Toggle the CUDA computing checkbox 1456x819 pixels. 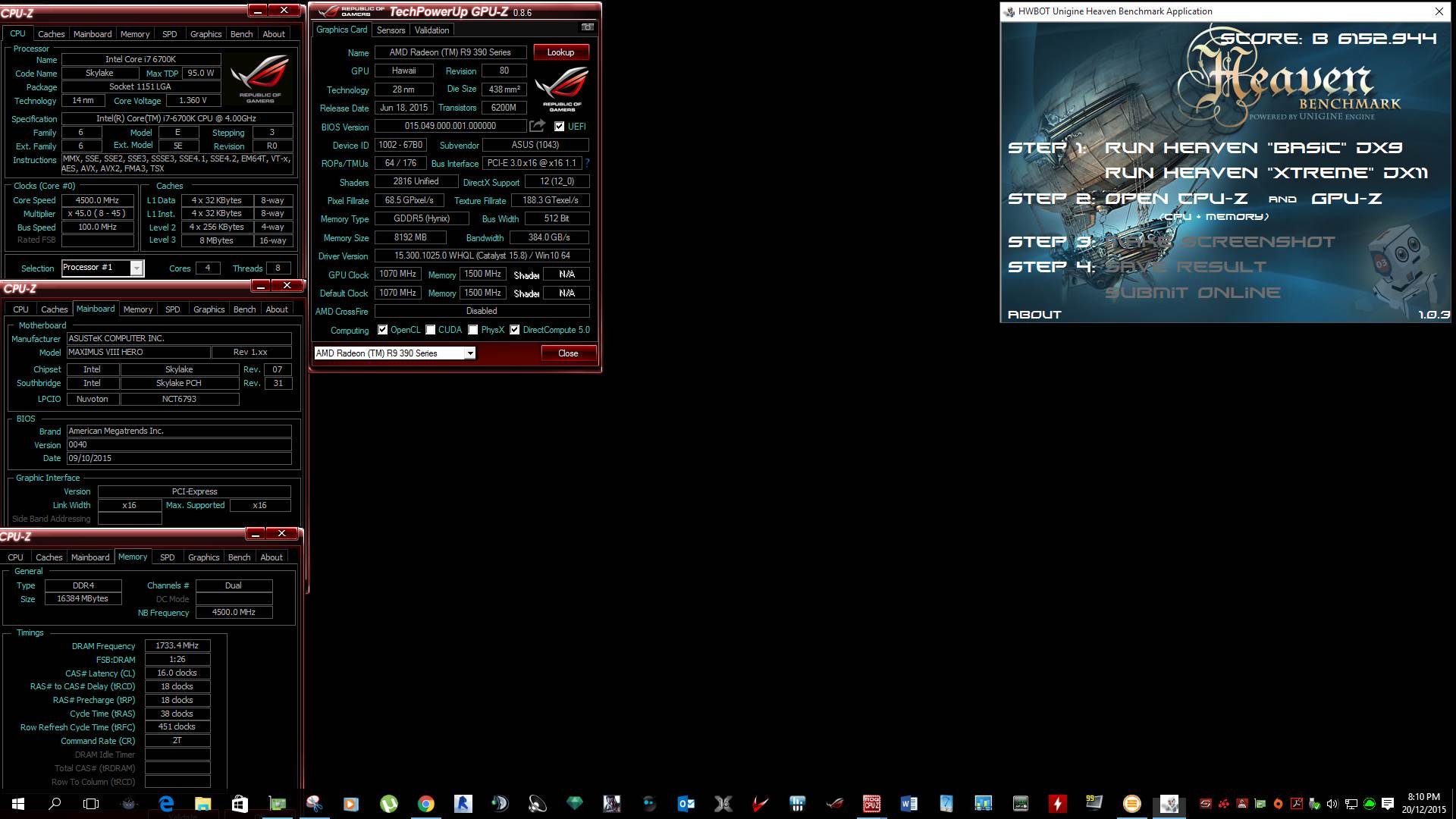pyautogui.click(x=431, y=330)
